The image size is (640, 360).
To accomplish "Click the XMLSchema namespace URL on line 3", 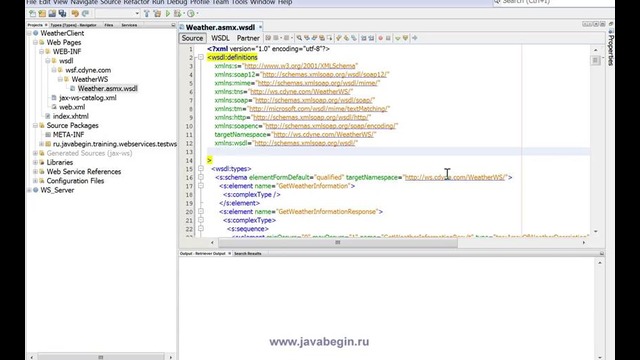I will [300, 66].
